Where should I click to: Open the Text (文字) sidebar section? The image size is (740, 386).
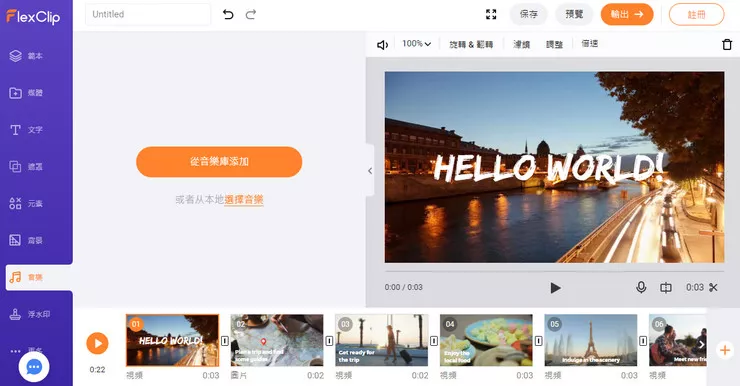[x=26, y=130]
